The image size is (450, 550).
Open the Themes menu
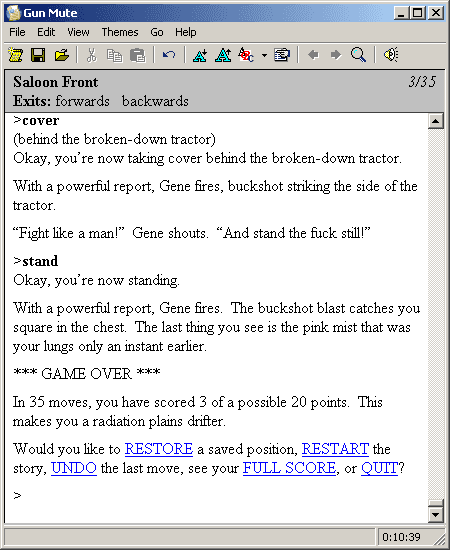[x=120, y=32]
